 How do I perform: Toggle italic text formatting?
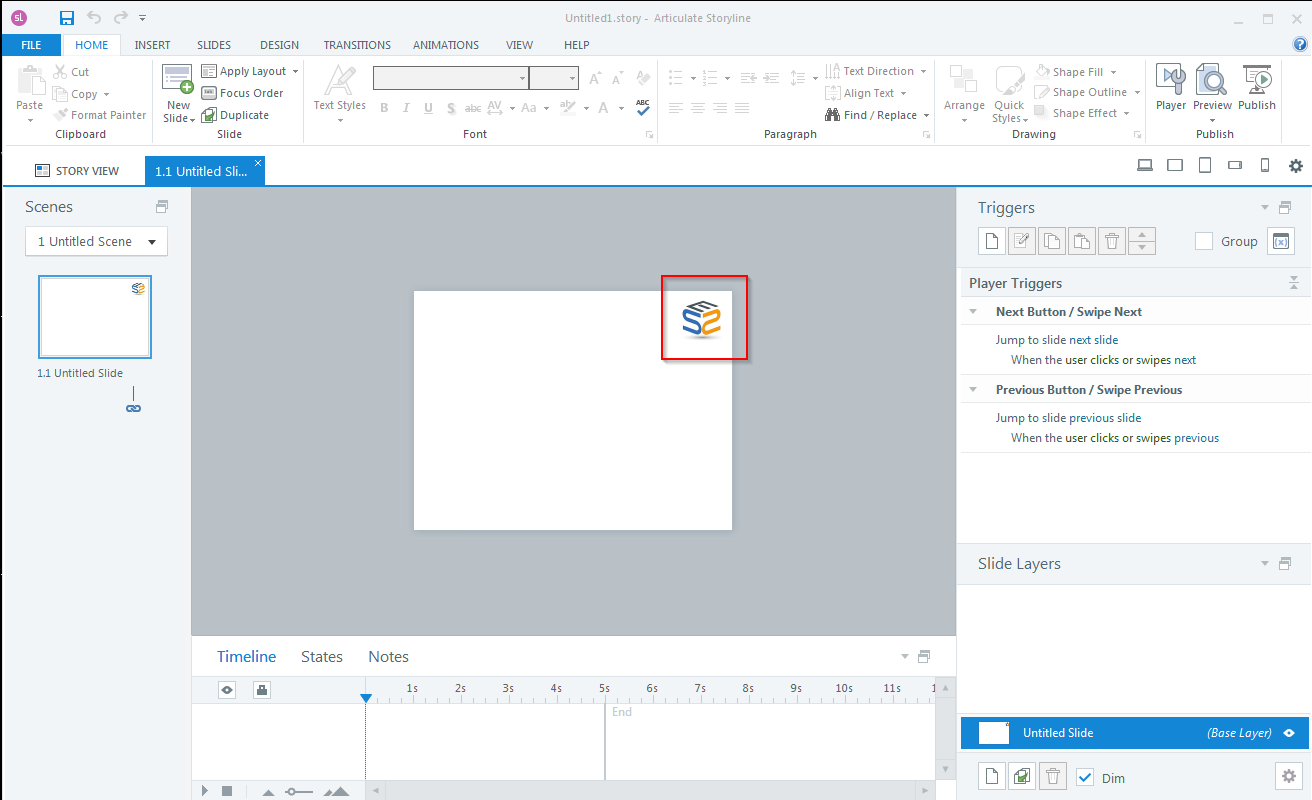[x=406, y=108]
